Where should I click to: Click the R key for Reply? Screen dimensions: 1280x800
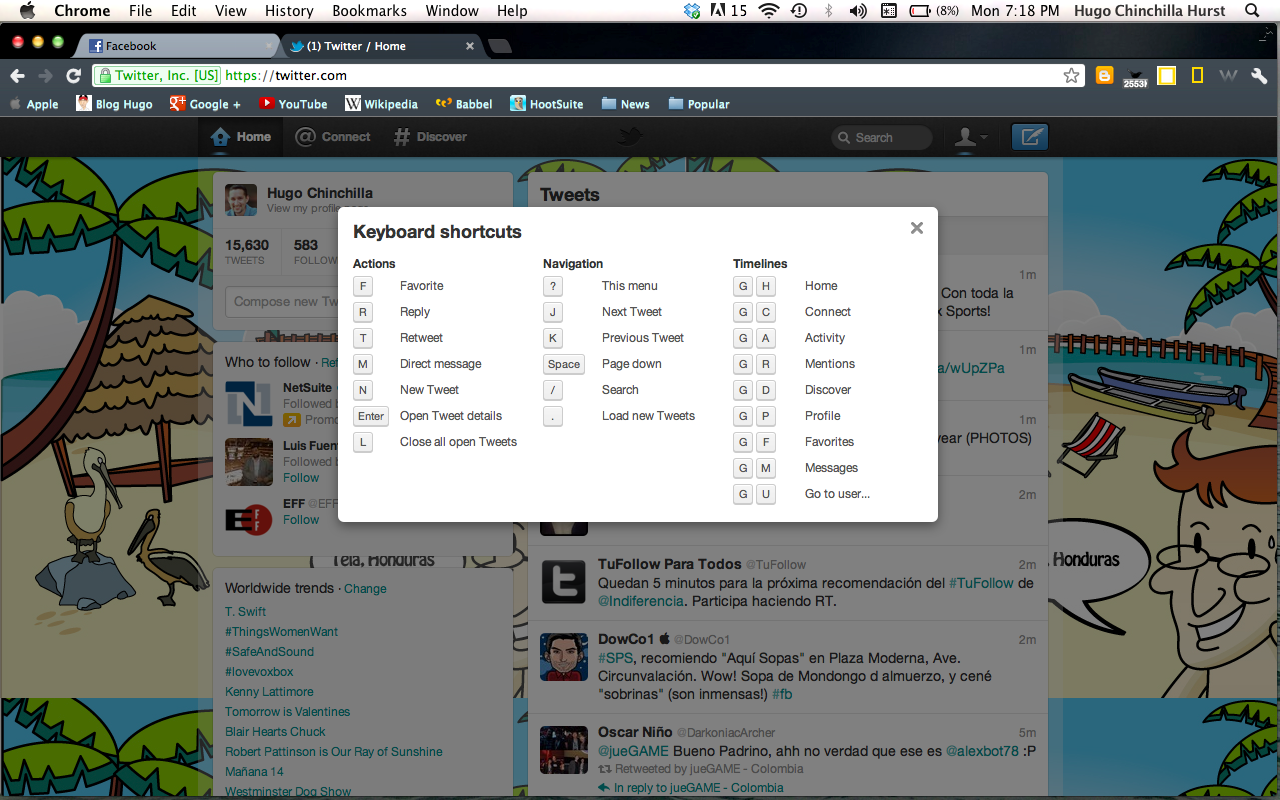pyautogui.click(x=363, y=312)
